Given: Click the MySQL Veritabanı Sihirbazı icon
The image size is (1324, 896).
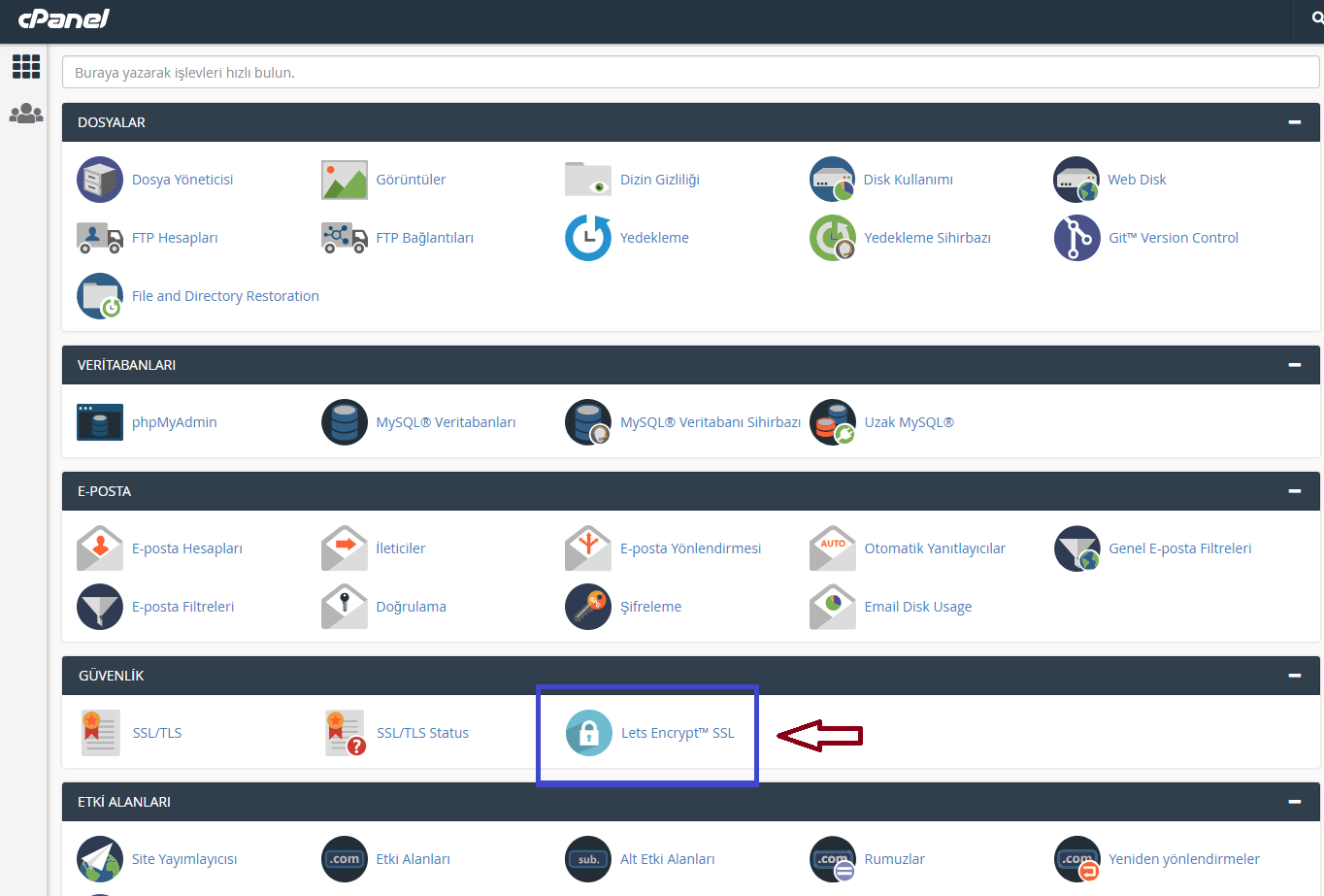Looking at the screenshot, I should coord(588,422).
